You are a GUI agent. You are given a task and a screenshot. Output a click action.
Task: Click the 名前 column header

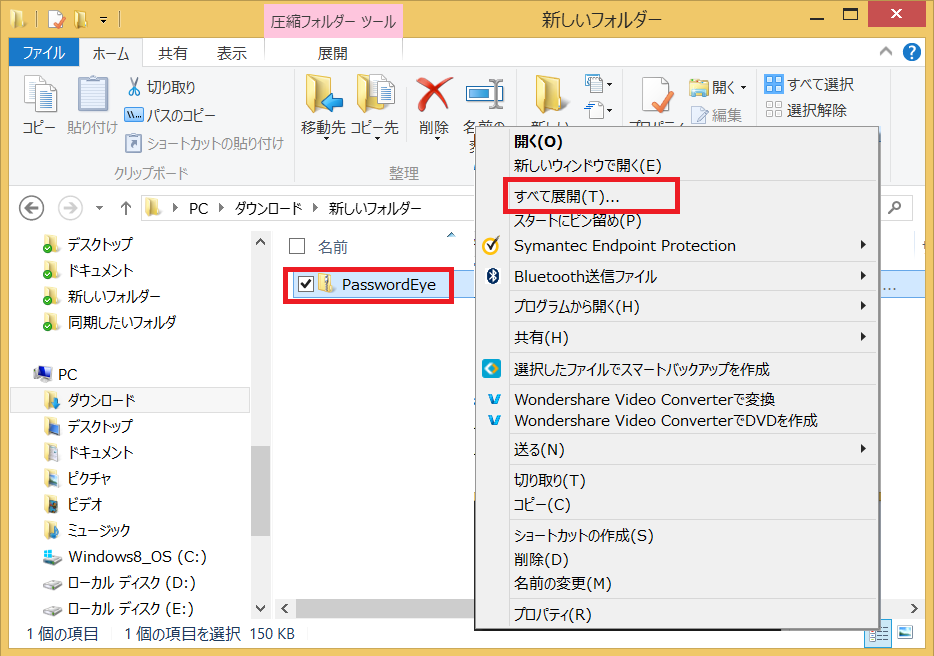332,247
